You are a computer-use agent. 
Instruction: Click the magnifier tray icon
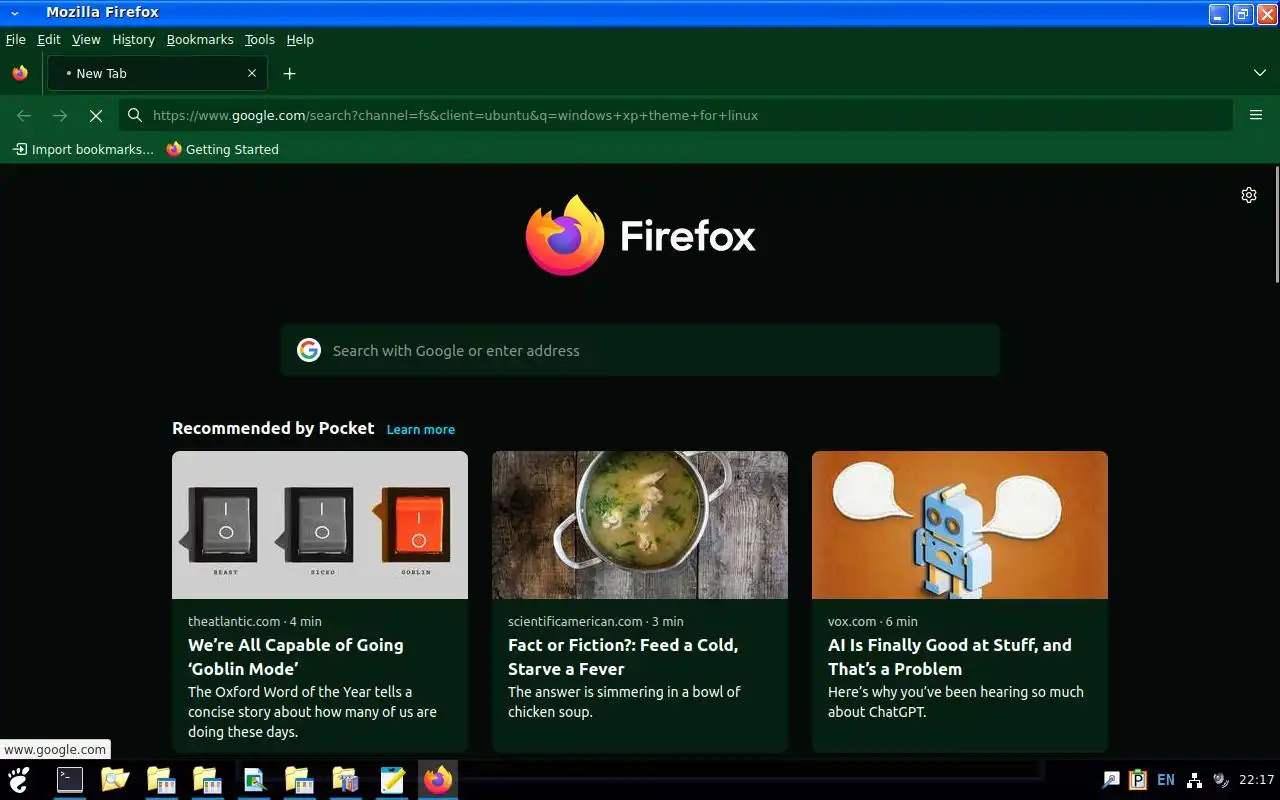coord(1111,780)
